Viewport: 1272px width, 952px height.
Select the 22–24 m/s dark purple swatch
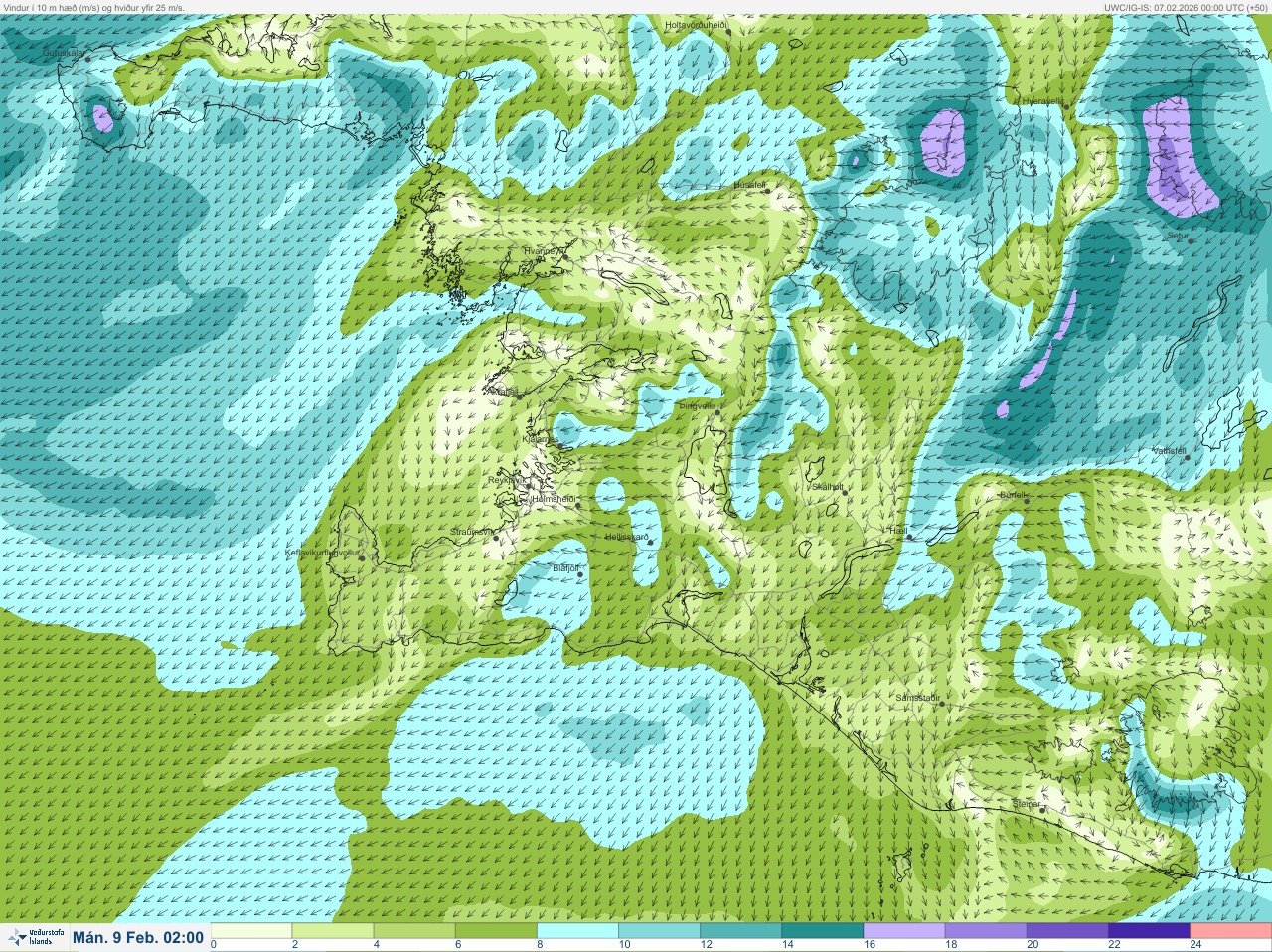(1150, 931)
